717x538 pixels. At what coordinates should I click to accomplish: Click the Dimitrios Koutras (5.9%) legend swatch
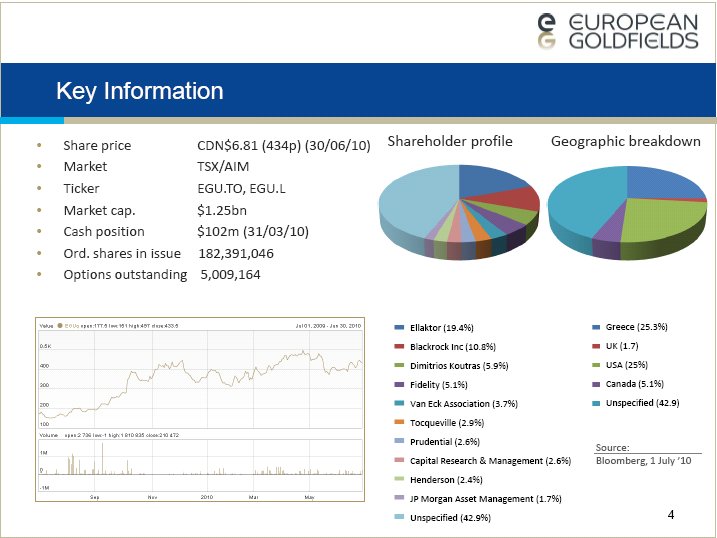pos(399,365)
